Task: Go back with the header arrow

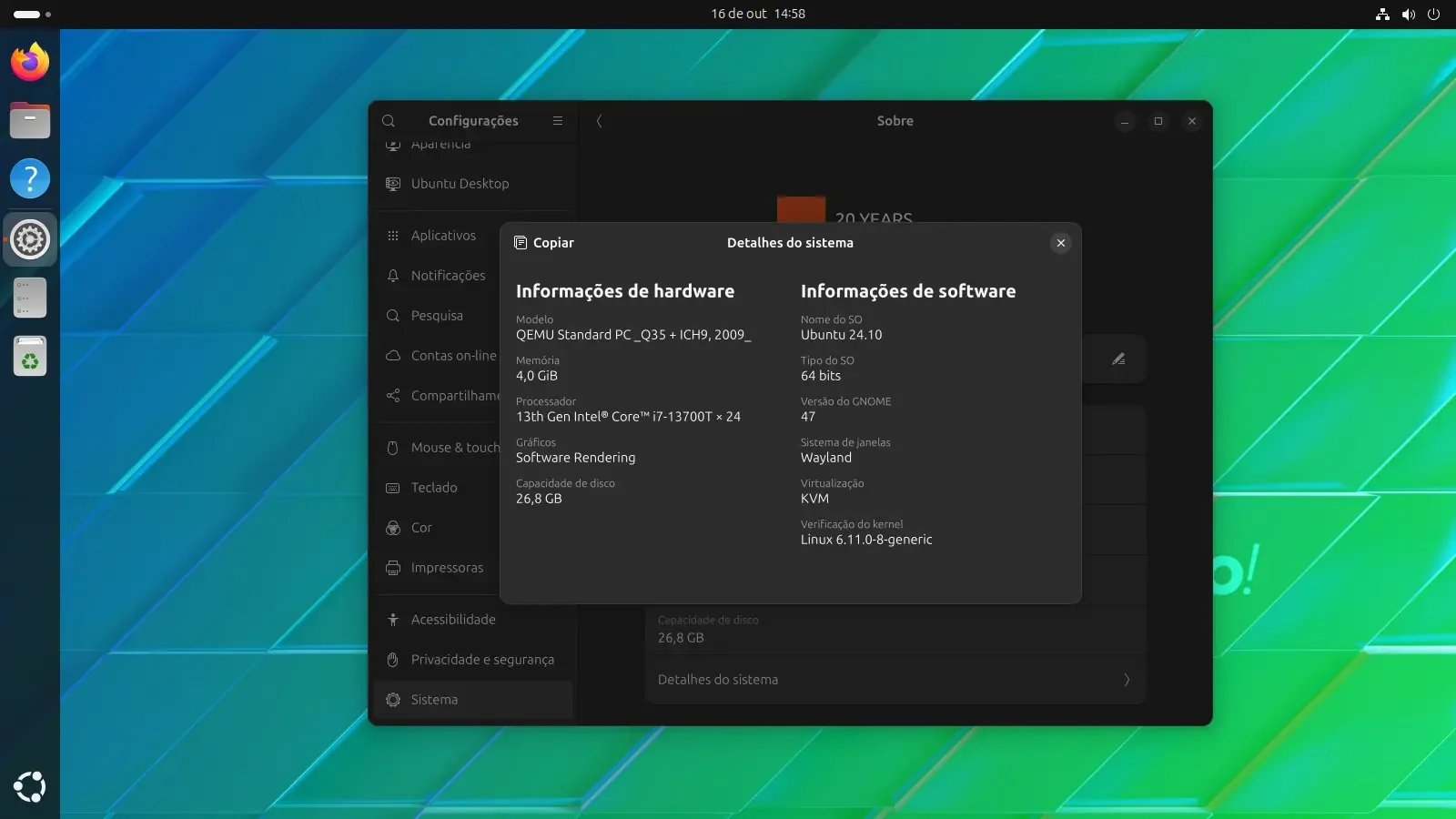Action: (599, 121)
